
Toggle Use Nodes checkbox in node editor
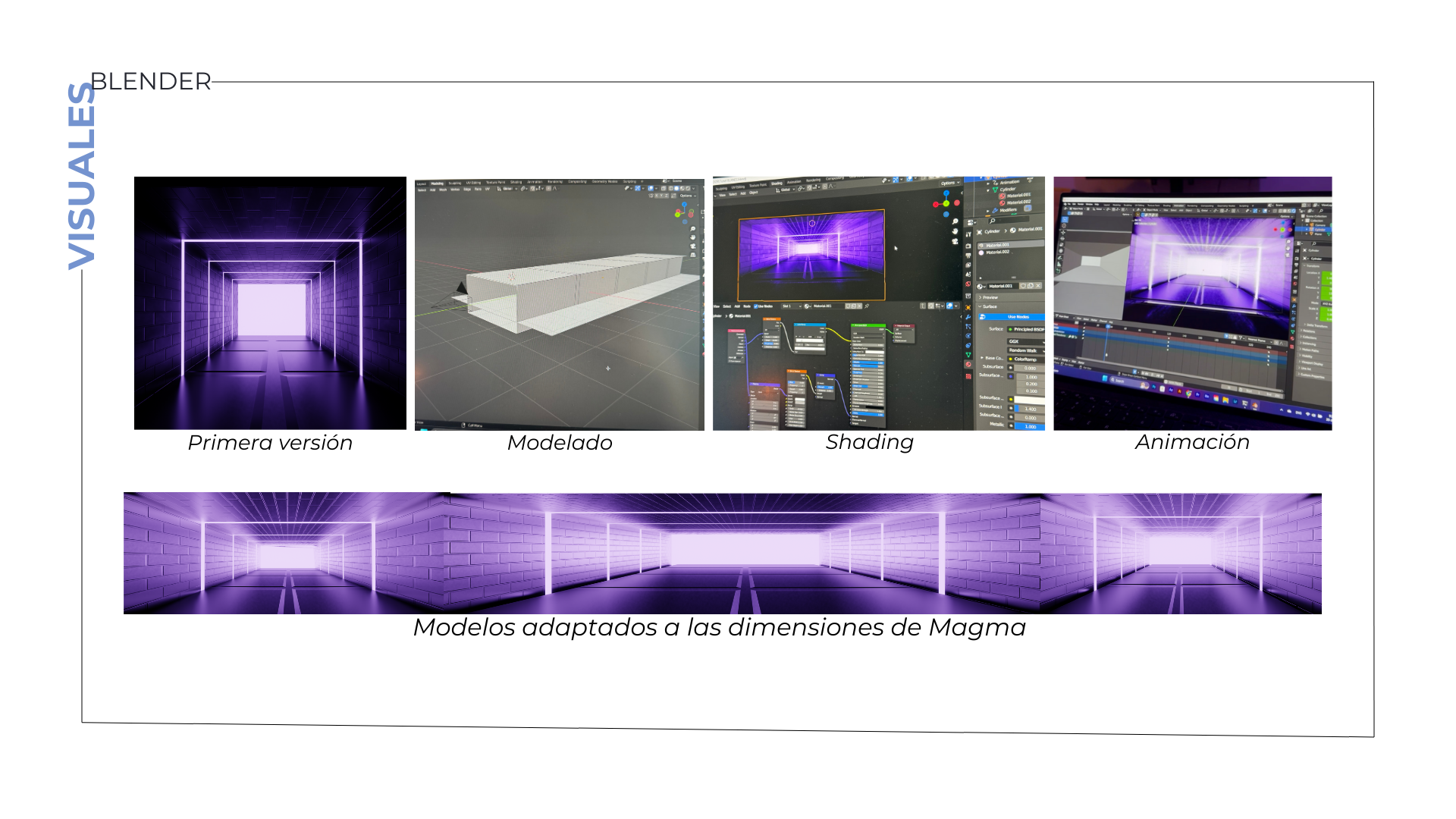click(755, 306)
